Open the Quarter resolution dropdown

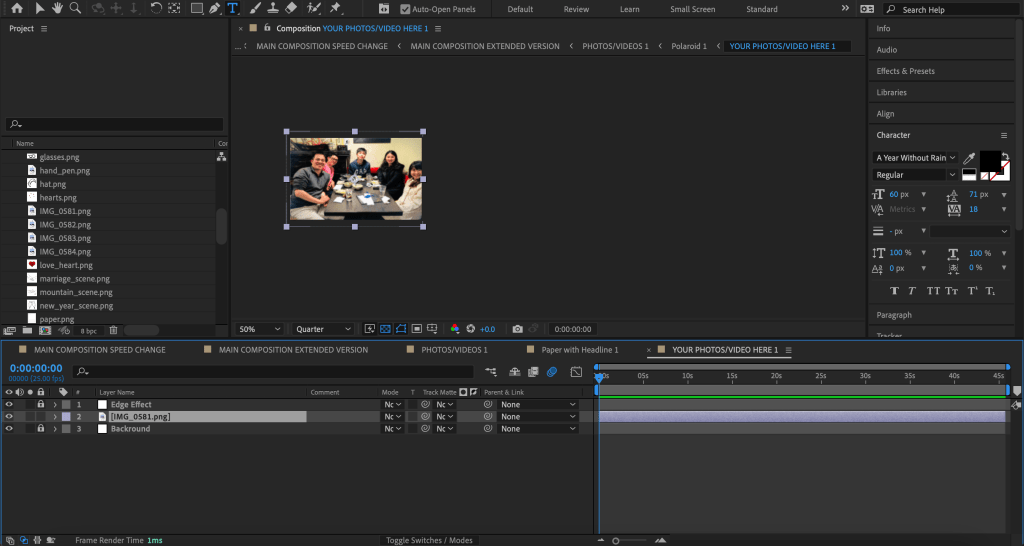(323, 329)
